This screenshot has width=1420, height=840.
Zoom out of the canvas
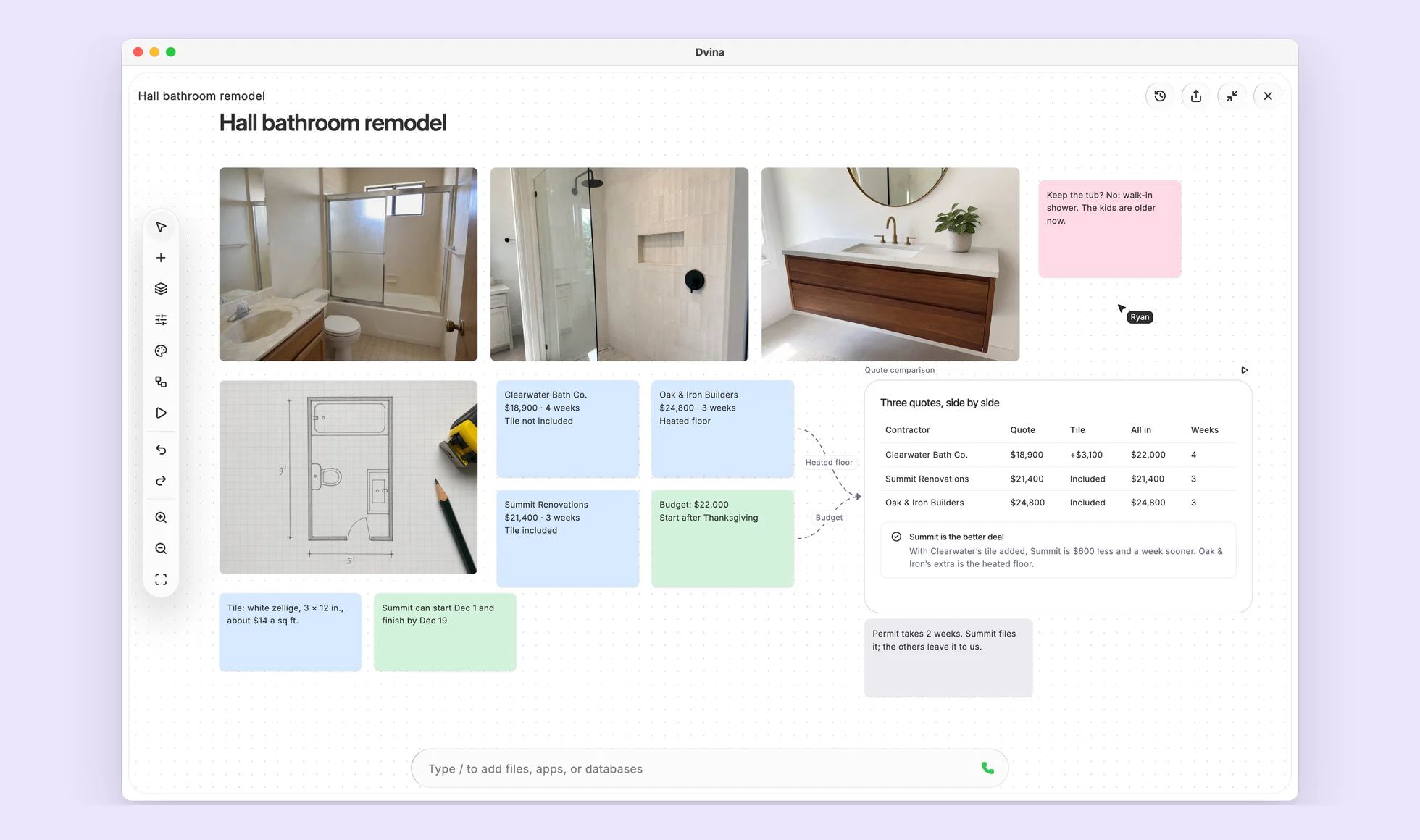click(161, 549)
